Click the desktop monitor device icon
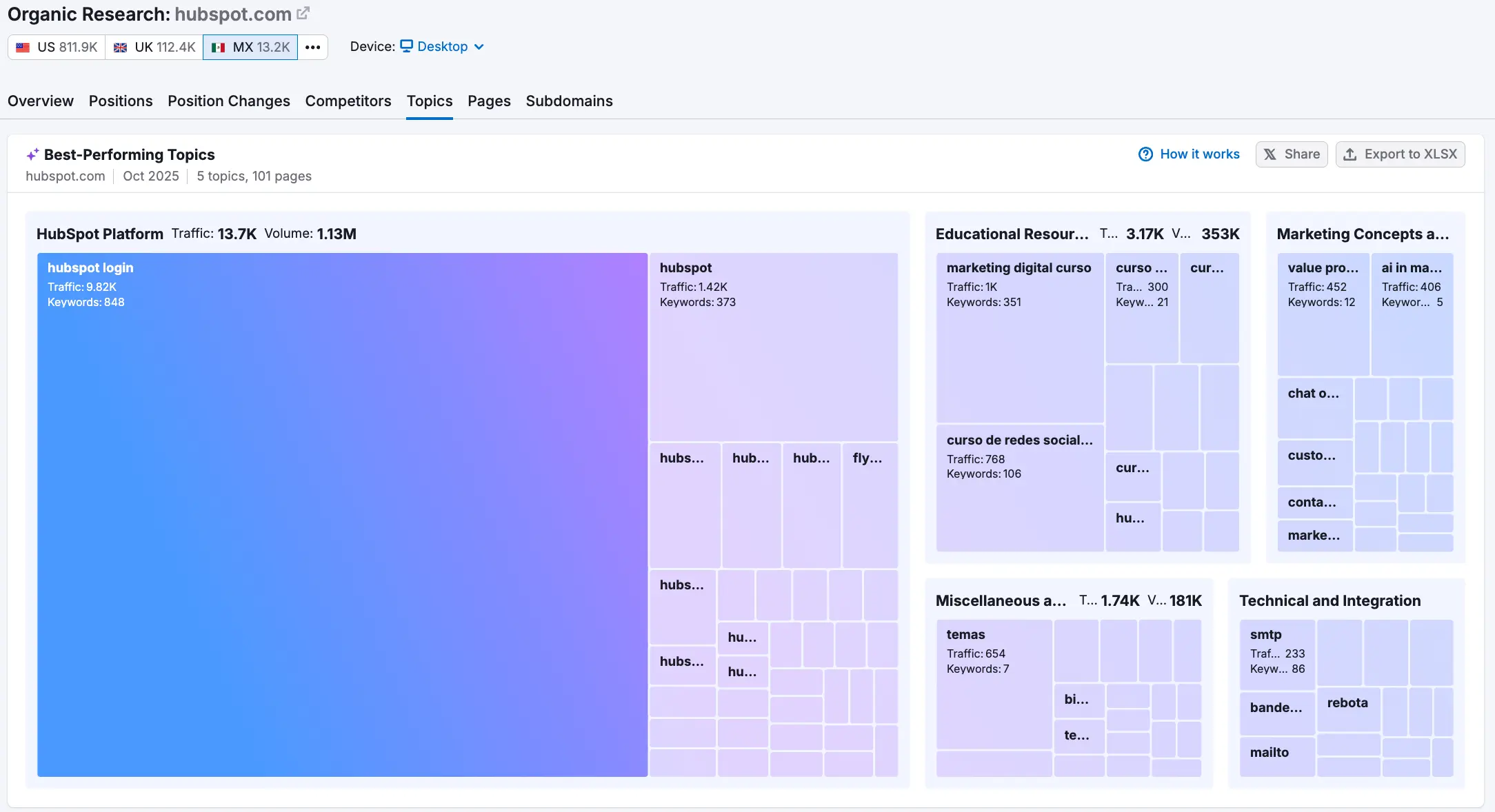The height and width of the screenshot is (812, 1495). click(406, 46)
